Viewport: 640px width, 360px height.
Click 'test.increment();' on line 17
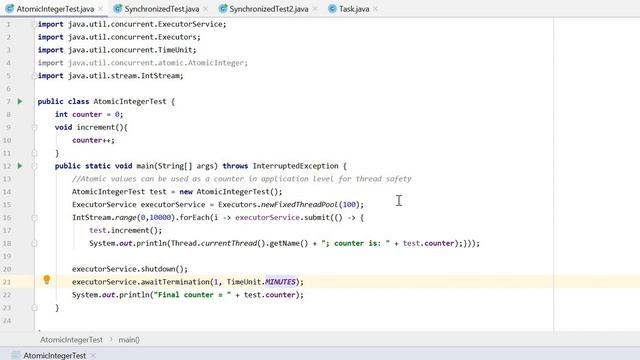(126, 230)
